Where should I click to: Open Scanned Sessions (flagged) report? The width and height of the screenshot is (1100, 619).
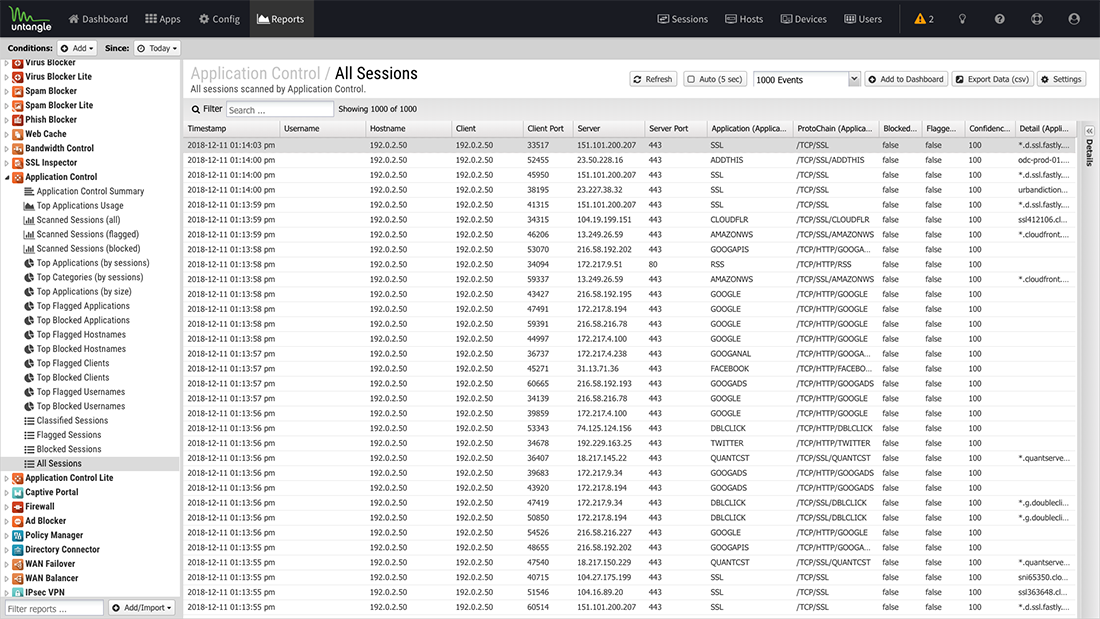(87, 234)
